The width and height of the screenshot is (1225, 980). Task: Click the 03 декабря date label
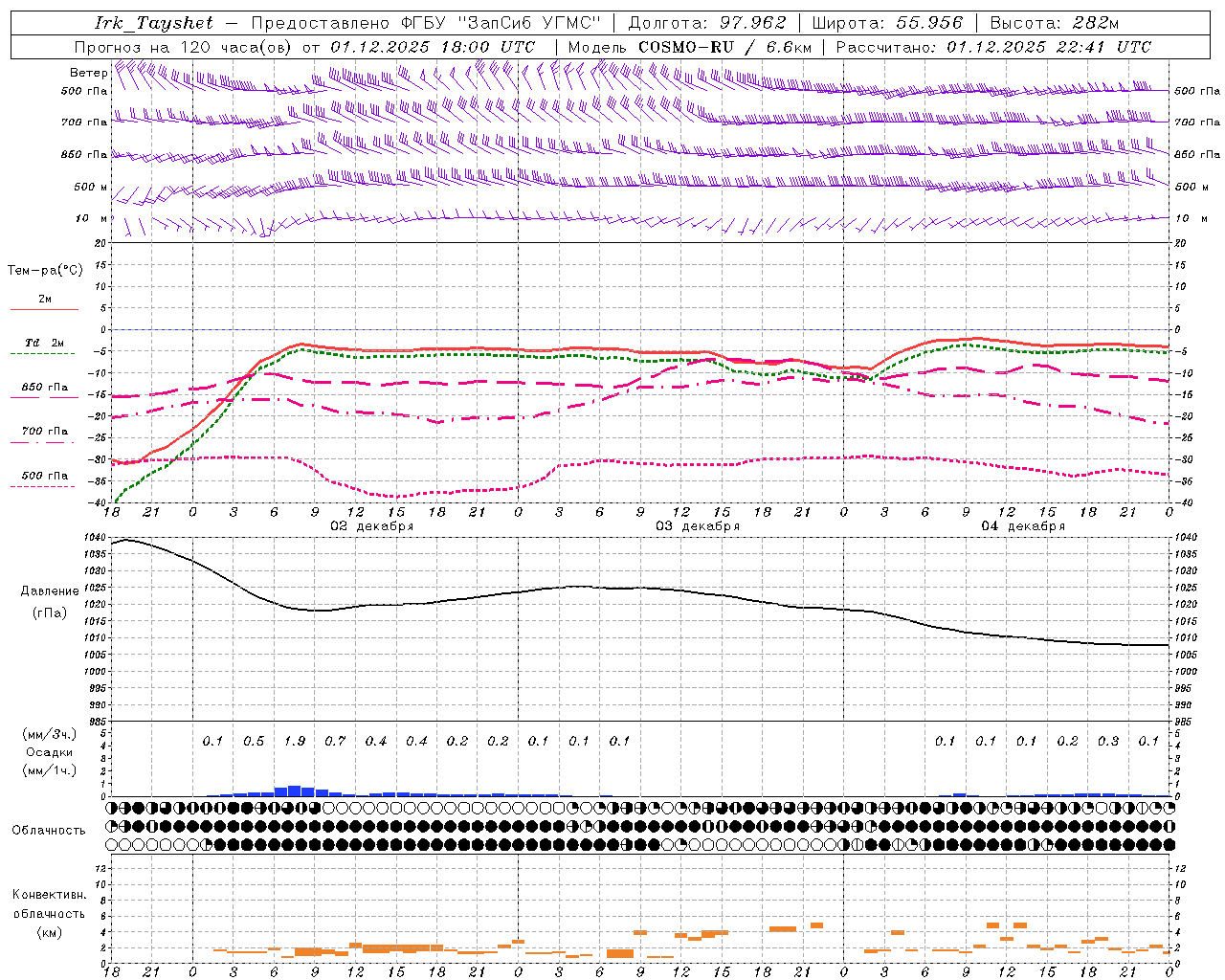(698, 526)
